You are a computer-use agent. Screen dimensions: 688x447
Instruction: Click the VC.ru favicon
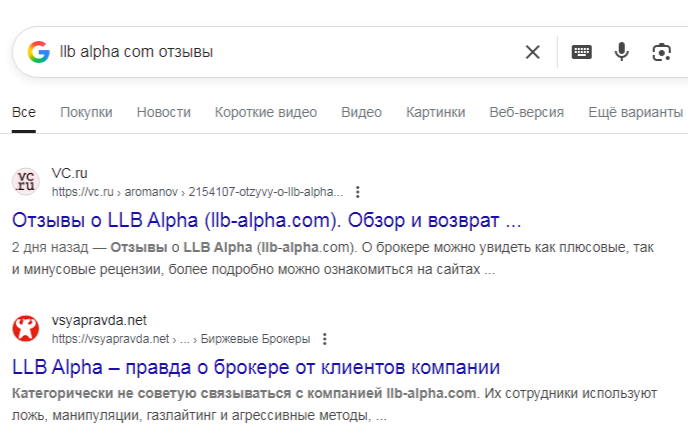(x=25, y=181)
